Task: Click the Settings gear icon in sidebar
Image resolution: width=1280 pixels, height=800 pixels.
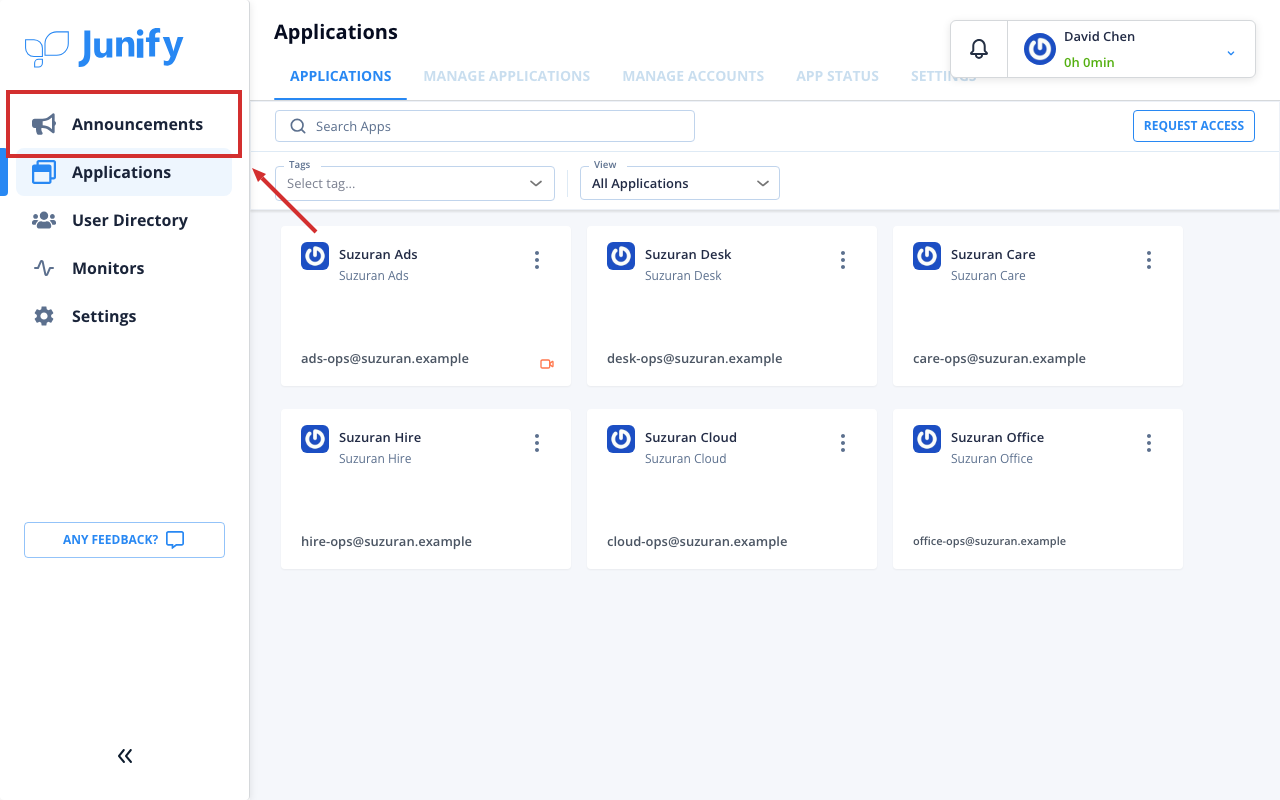Action: click(x=44, y=316)
